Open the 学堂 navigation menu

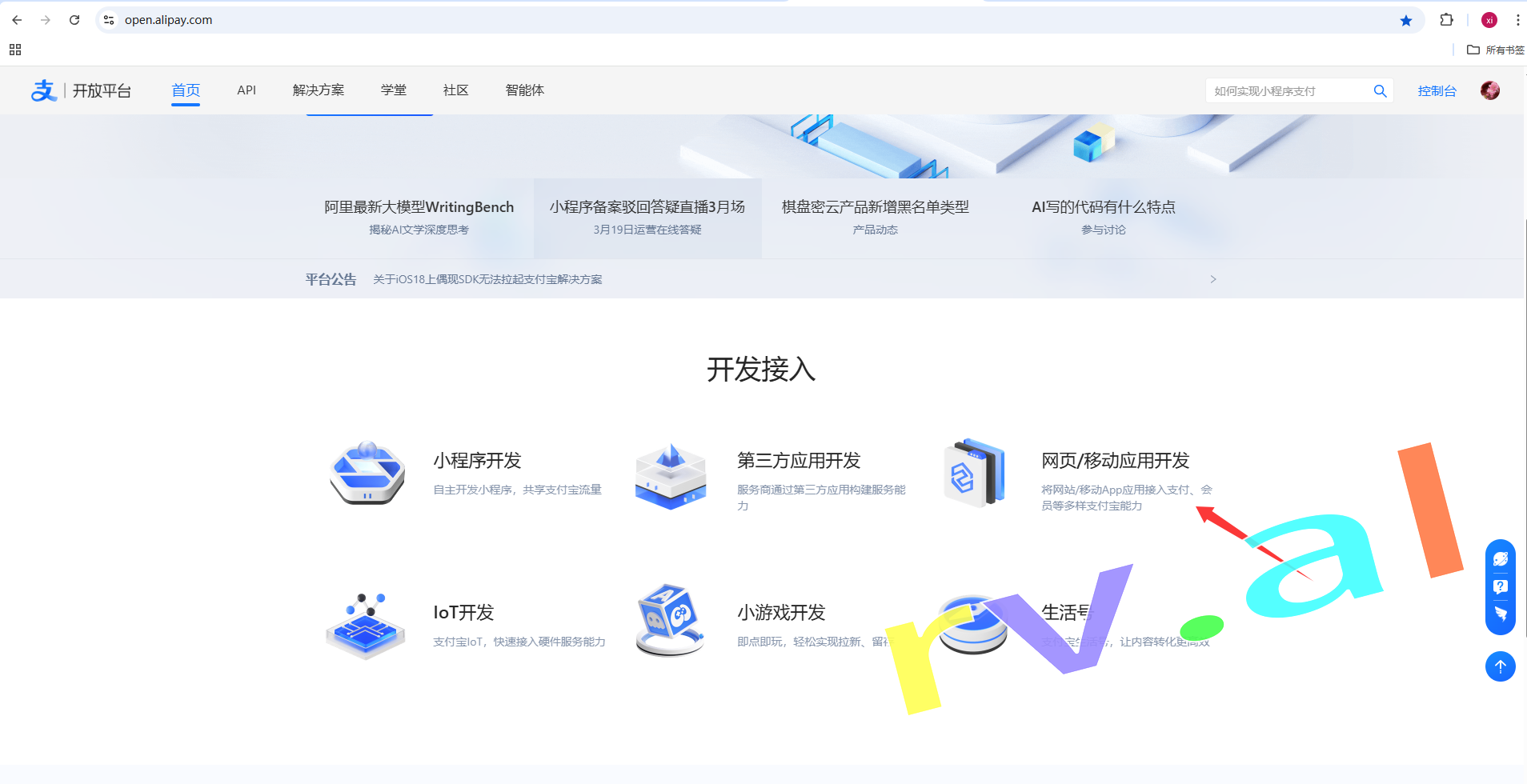pos(394,90)
